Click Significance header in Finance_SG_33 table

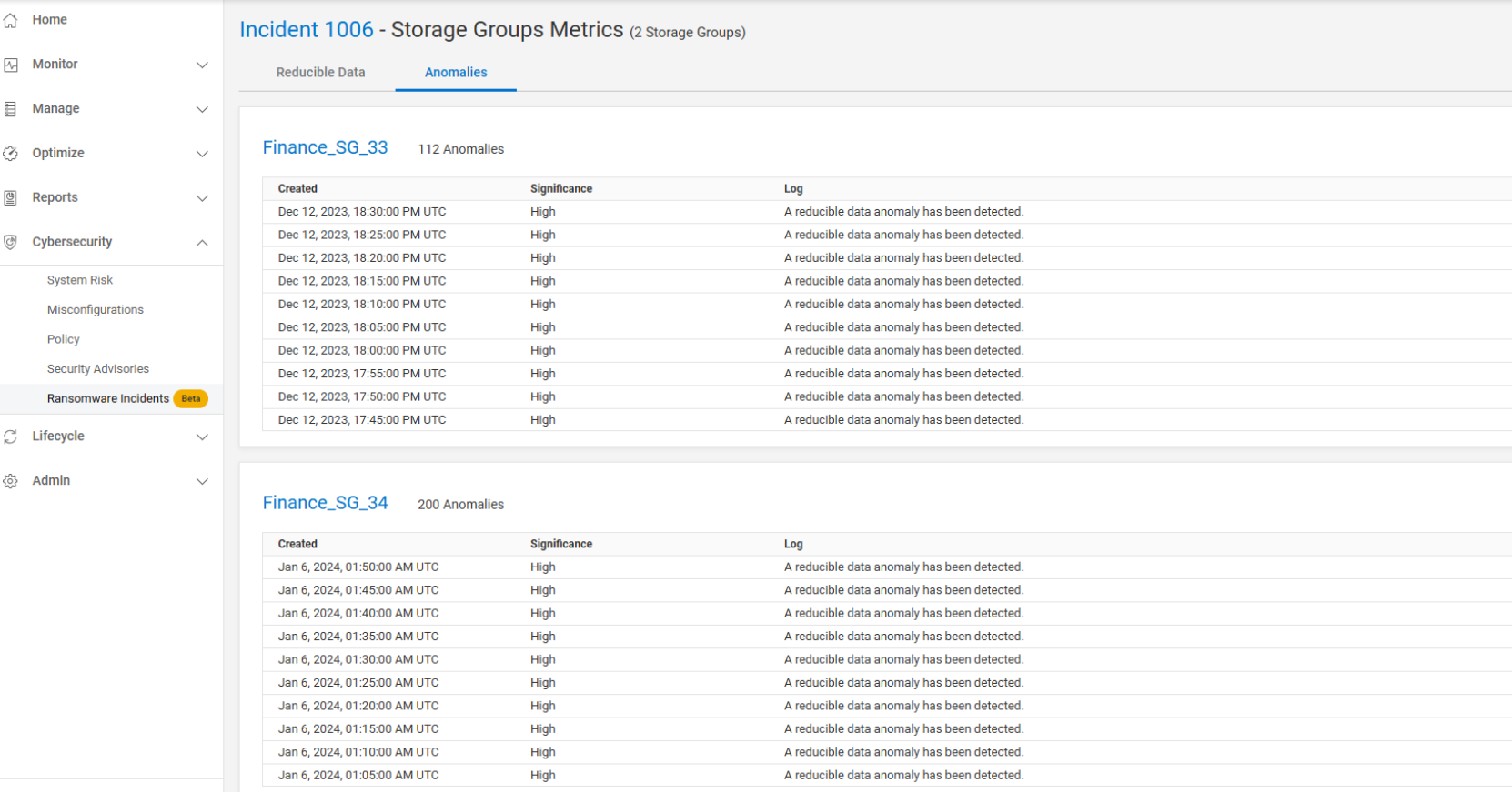(x=561, y=189)
